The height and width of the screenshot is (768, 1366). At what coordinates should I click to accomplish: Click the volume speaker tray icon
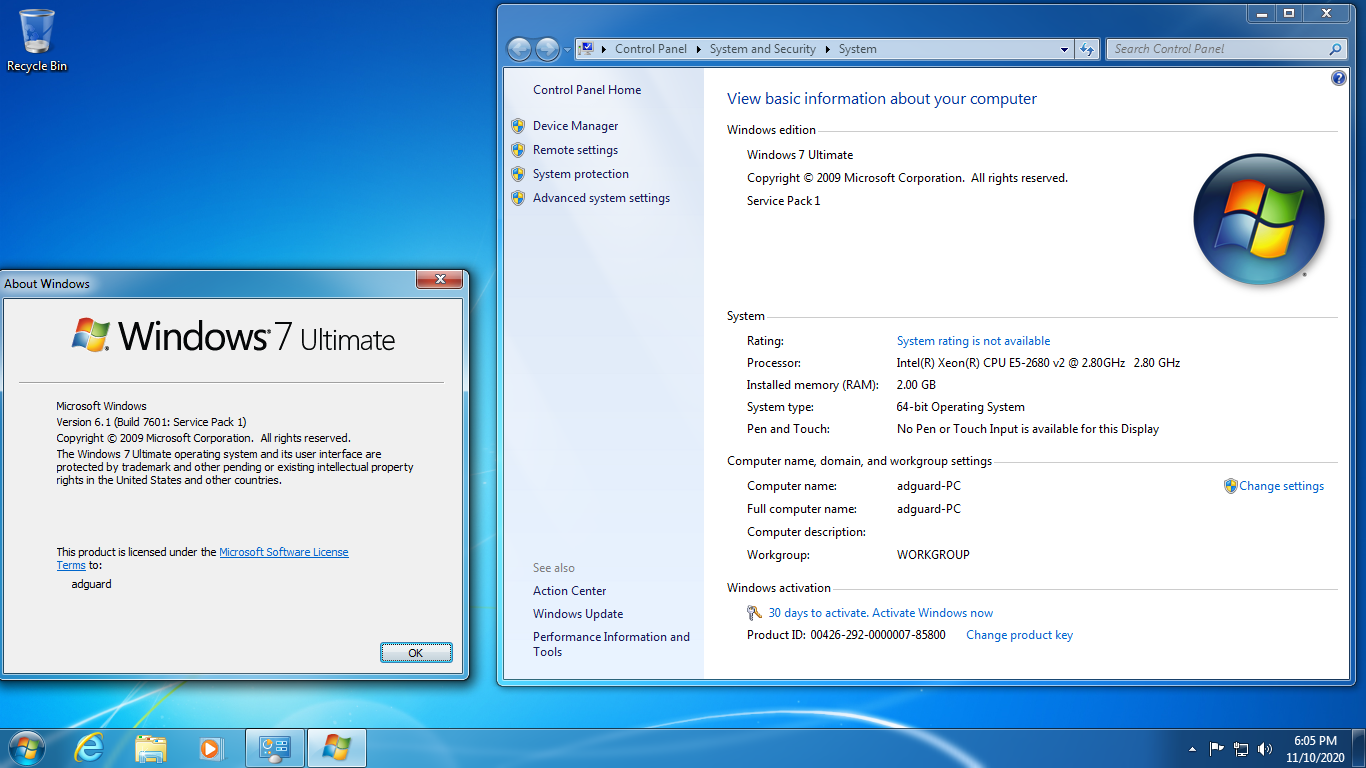point(1265,748)
